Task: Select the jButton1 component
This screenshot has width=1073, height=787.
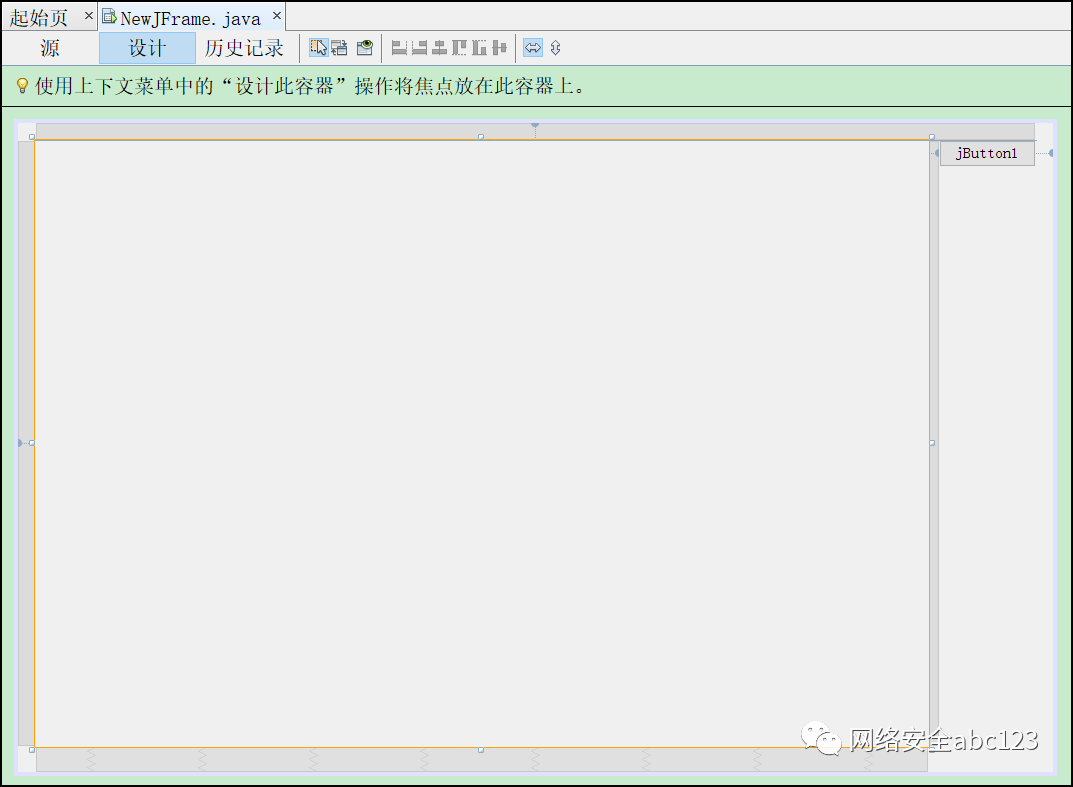Action: tap(986, 153)
